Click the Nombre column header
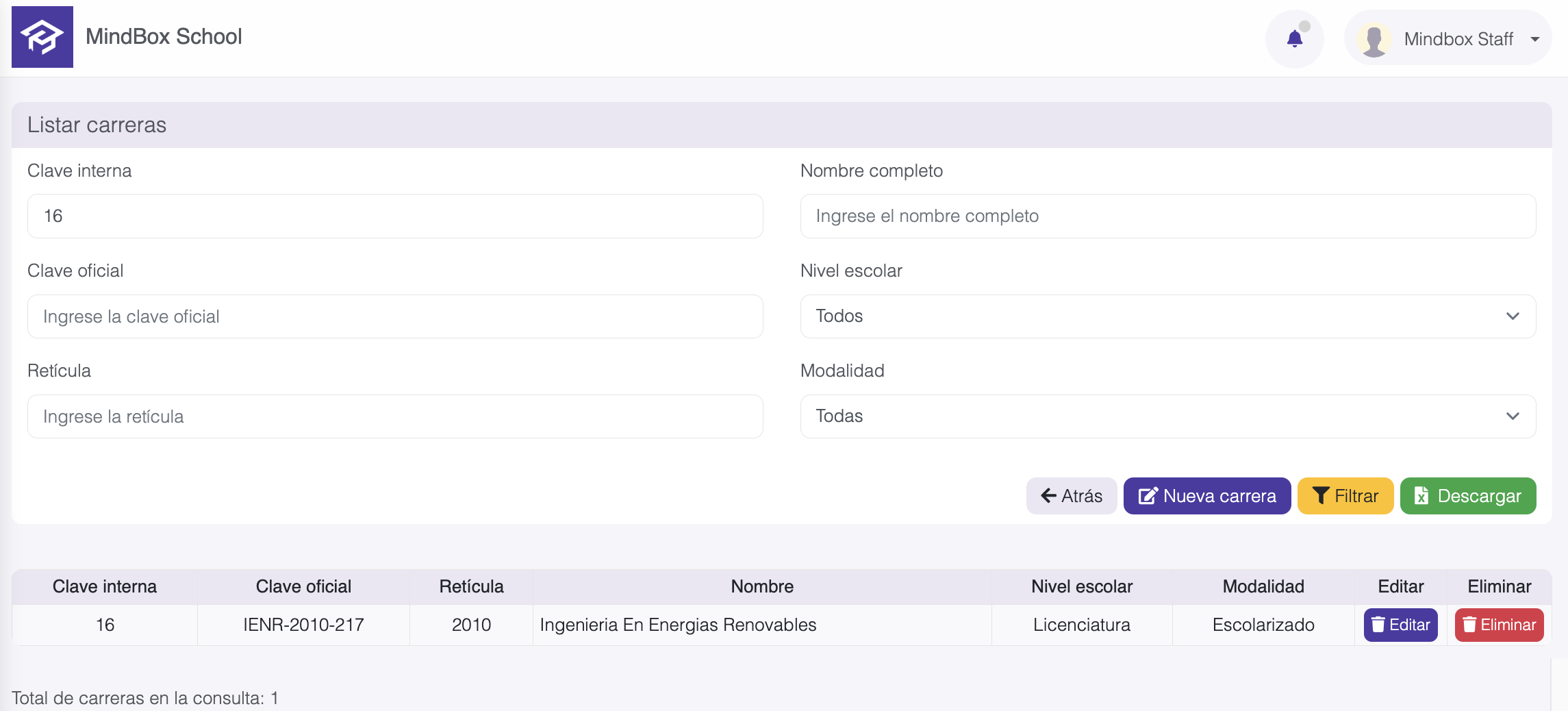Viewport: 1568px width, 711px height. pyautogui.click(x=761, y=586)
